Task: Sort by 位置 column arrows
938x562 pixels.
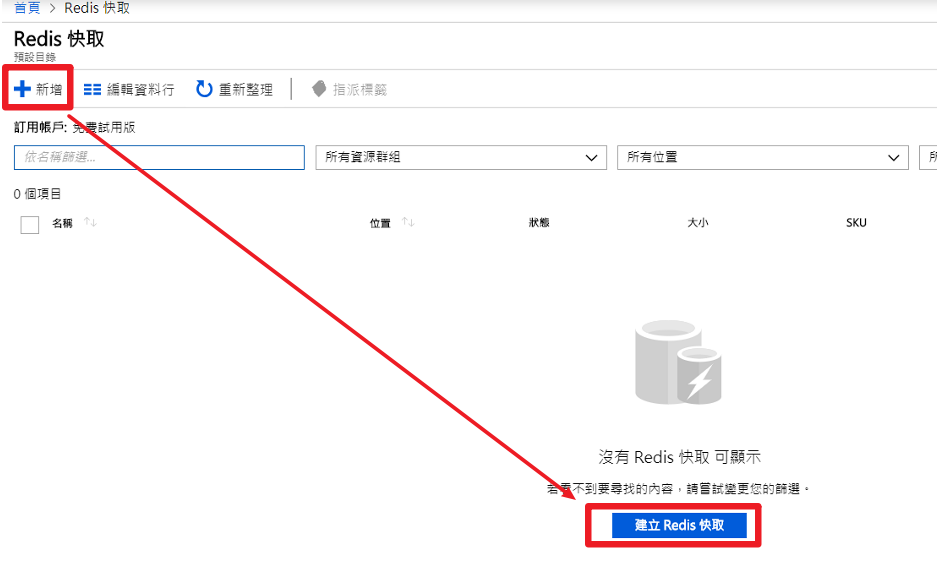Action: pos(408,223)
